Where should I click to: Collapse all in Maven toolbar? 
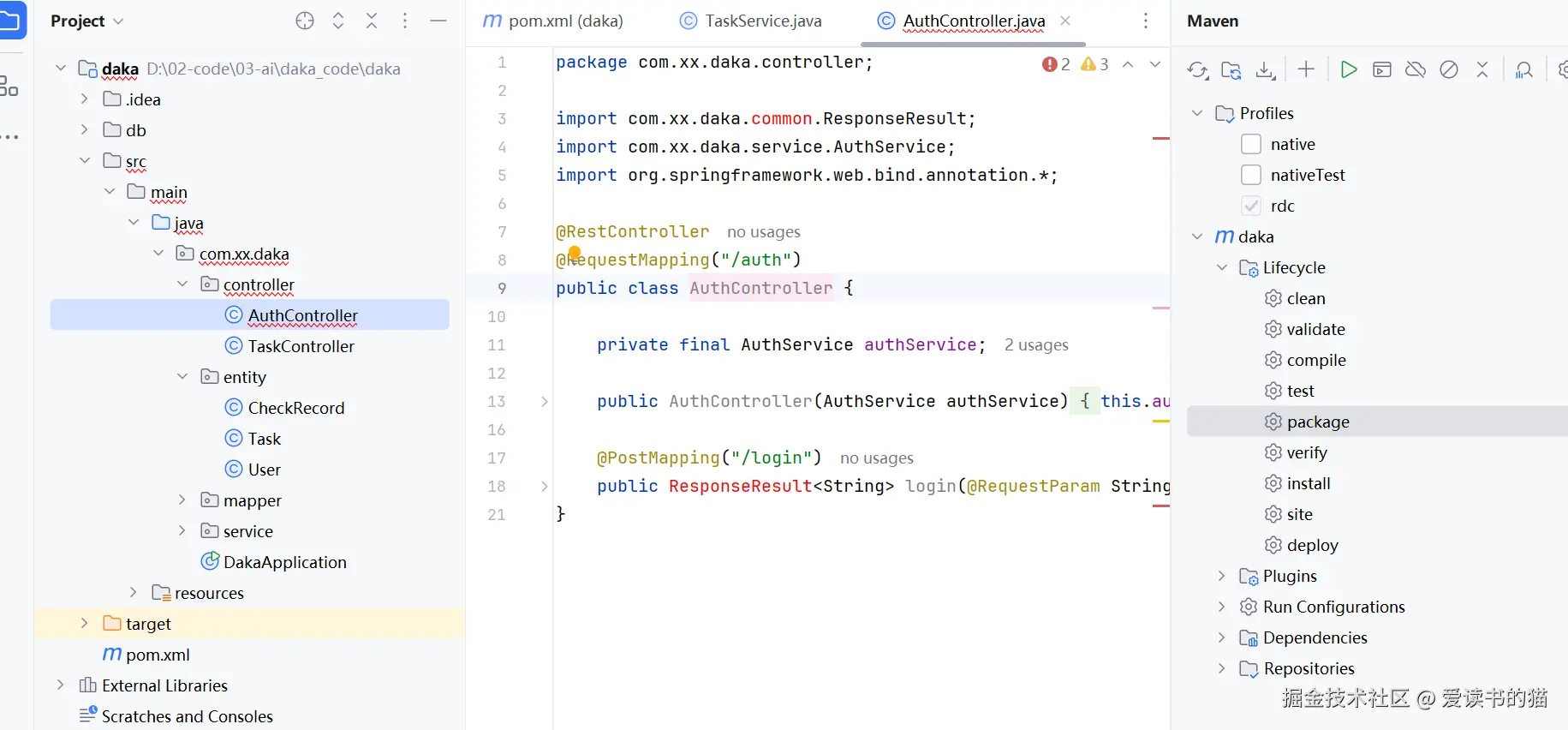point(1482,69)
